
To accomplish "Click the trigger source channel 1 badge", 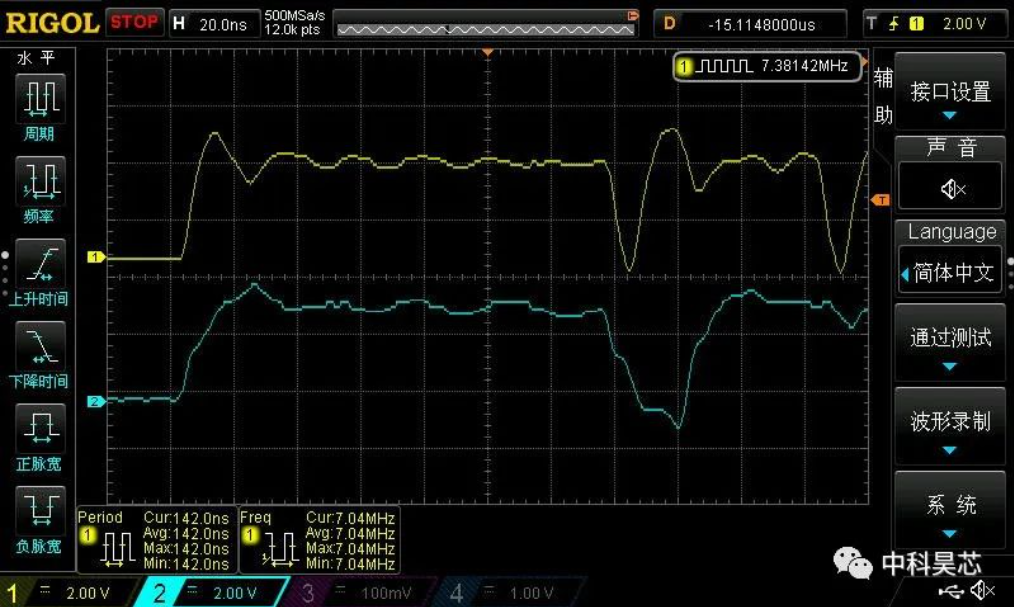I will [x=916, y=24].
